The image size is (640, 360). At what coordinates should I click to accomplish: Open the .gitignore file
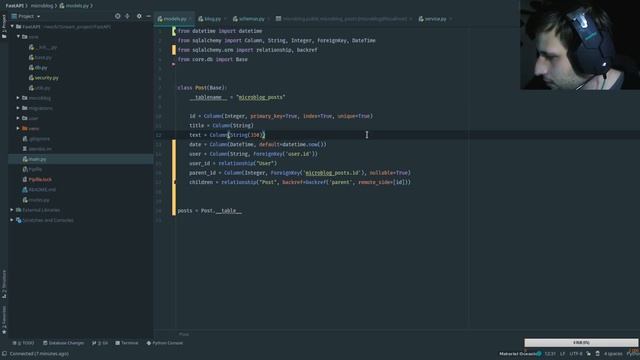point(36,139)
